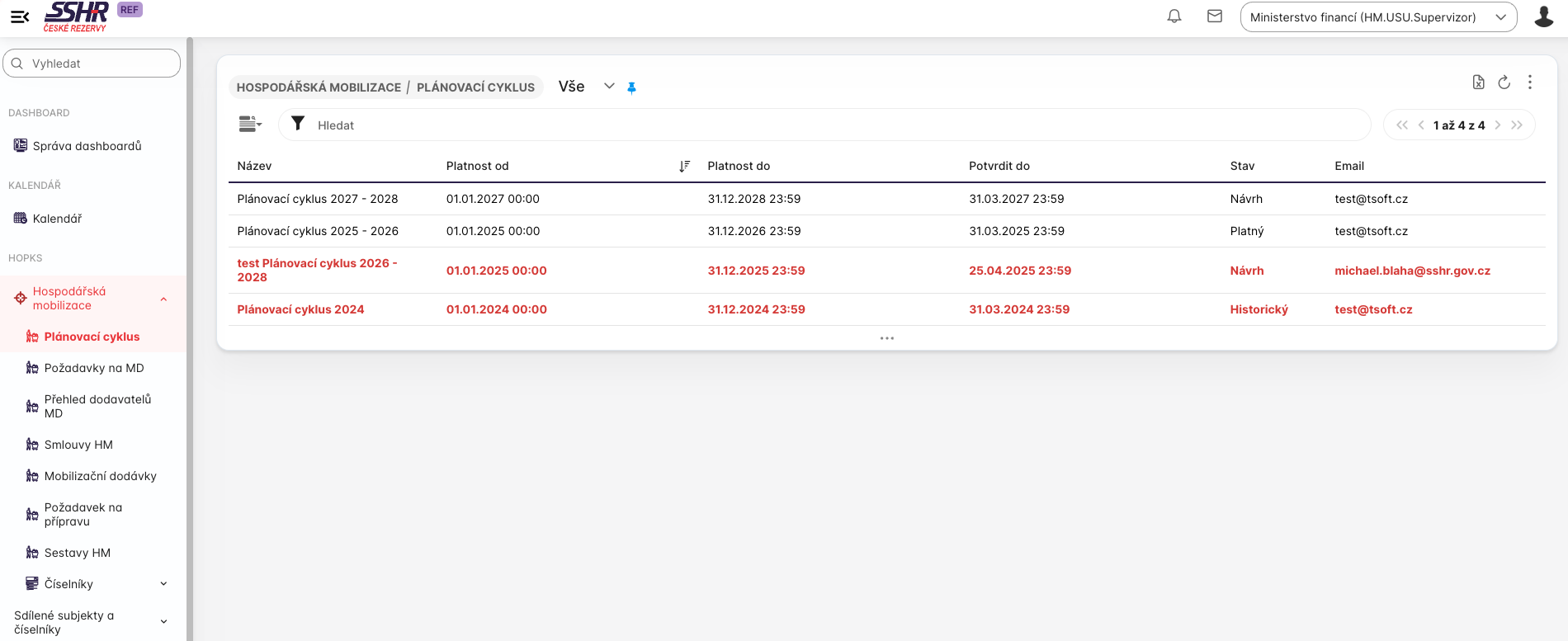Collapse the sidebar with the hamburger icon

(x=20, y=16)
